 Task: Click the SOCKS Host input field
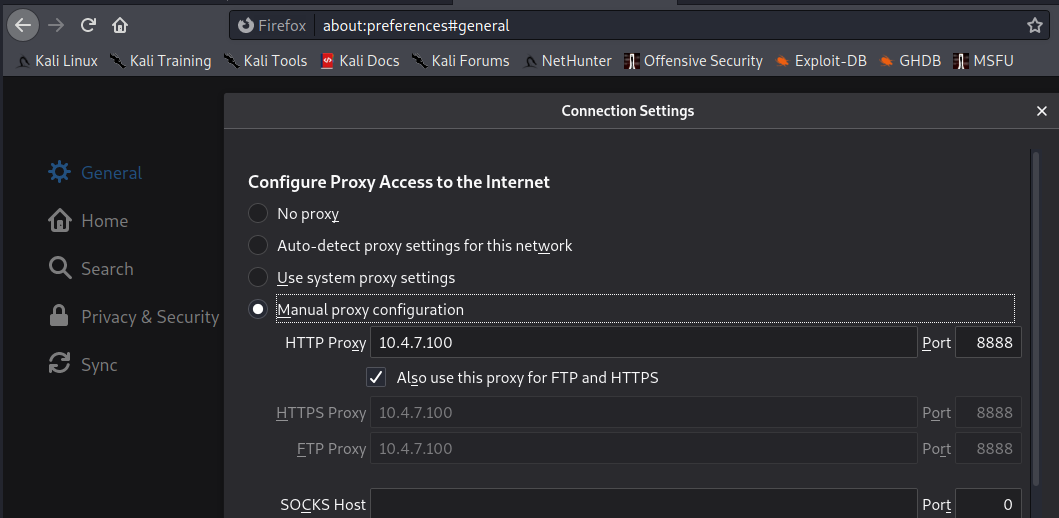(643, 504)
